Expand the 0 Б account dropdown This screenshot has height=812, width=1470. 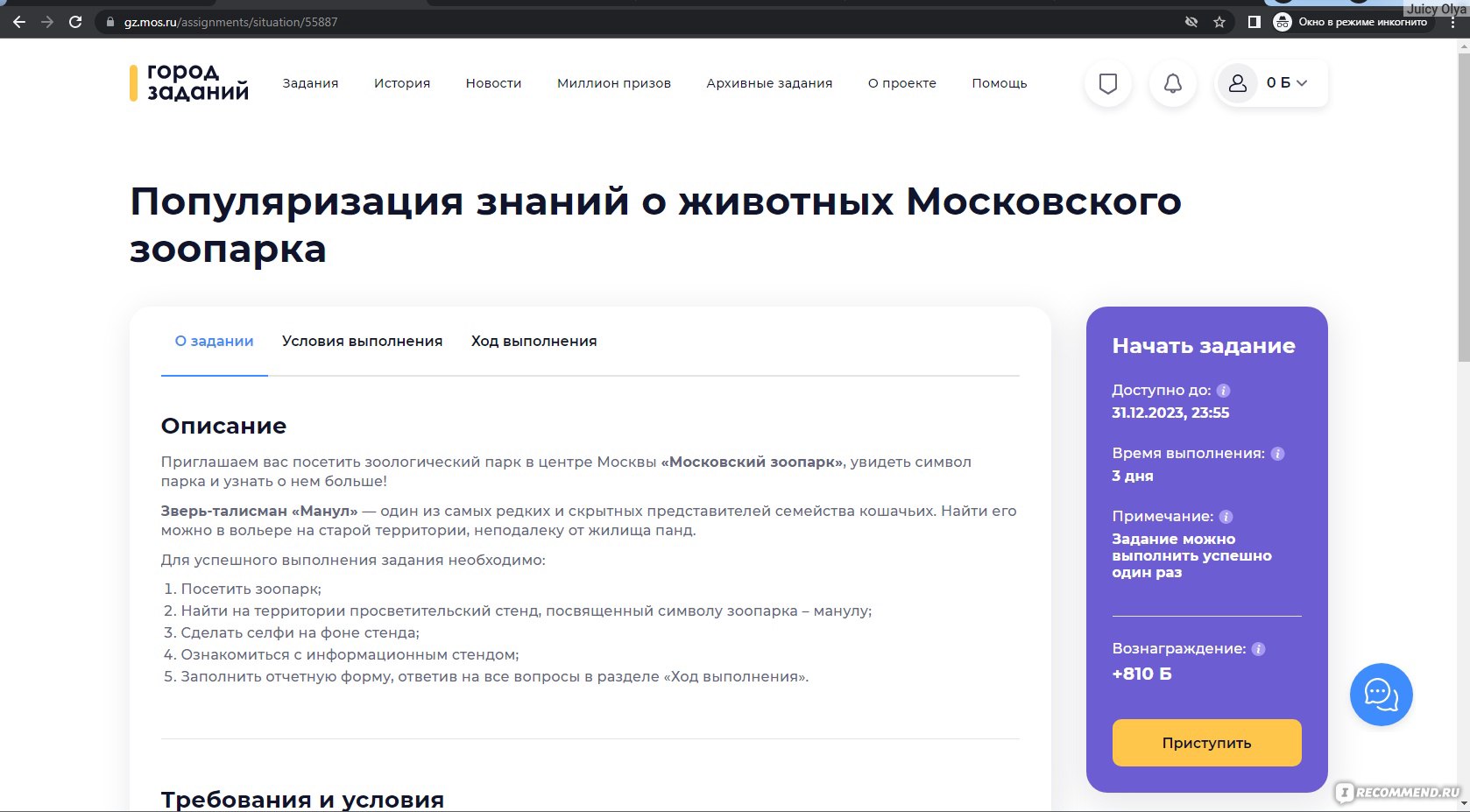[1287, 83]
